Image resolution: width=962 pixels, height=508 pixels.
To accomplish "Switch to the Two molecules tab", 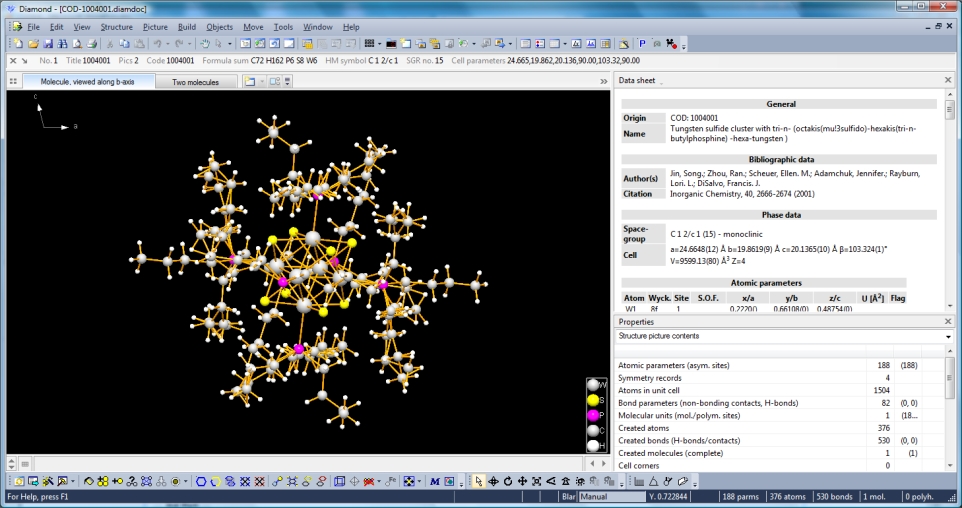I will coord(195,82).
